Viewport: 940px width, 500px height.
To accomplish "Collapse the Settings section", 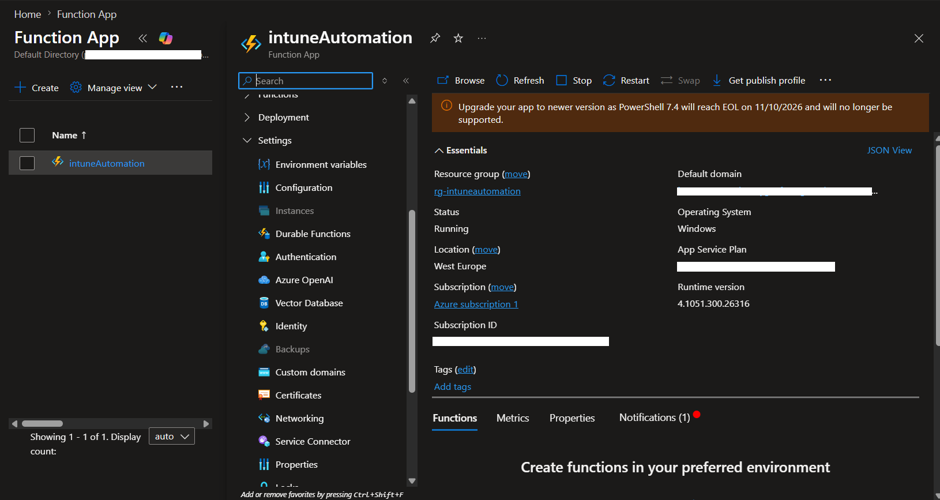I will click(247, 140).
